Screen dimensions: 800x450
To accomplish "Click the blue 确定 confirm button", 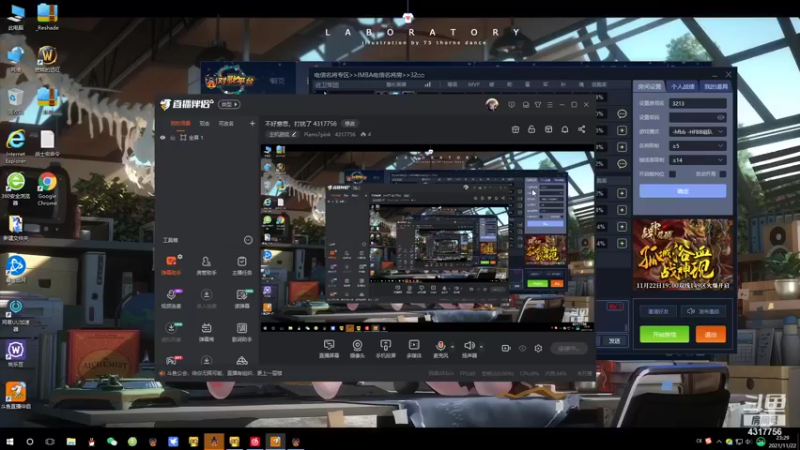I will (683, 191).
